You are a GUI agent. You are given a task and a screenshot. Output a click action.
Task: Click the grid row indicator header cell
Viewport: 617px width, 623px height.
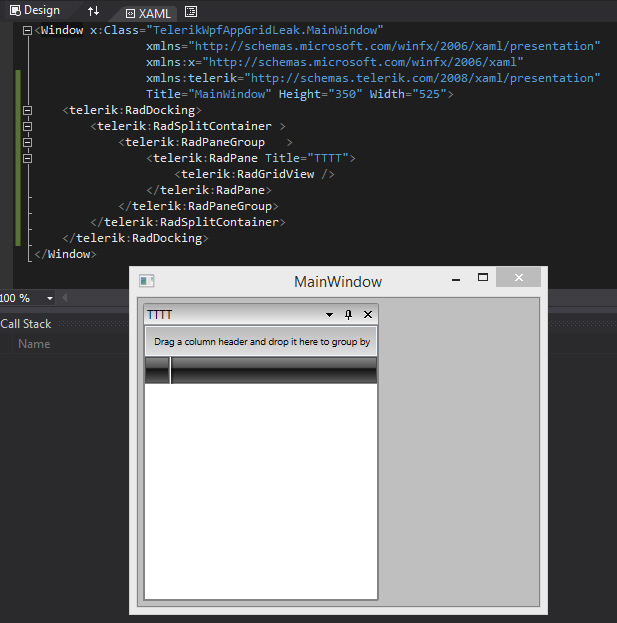[x=158, y=370]
